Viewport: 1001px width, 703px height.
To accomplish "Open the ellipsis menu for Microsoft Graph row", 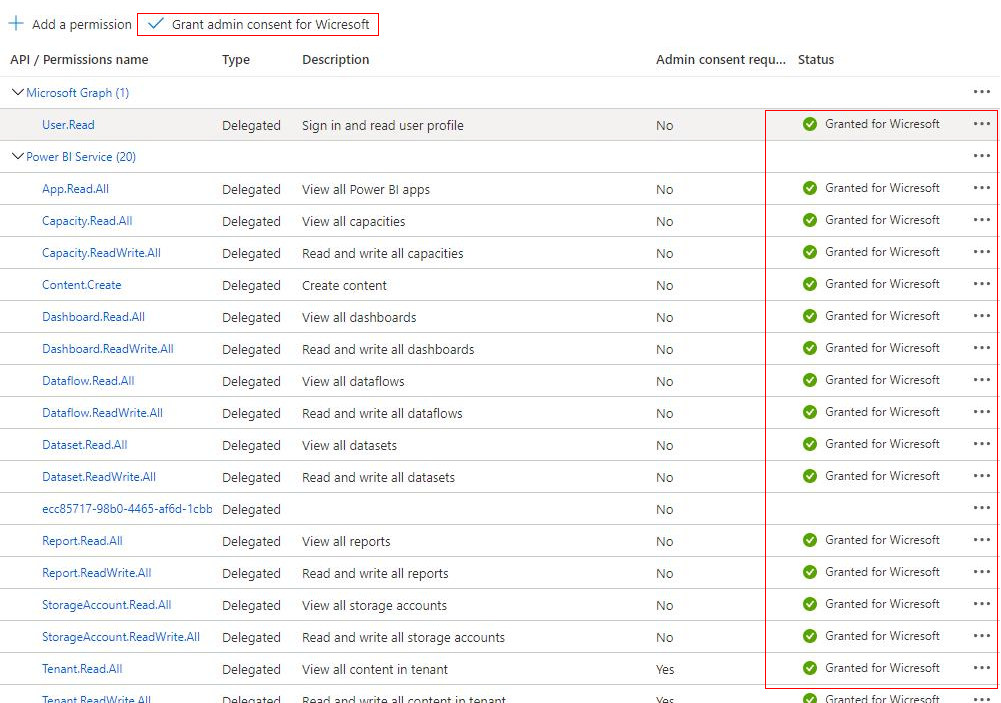I will 982,92.
